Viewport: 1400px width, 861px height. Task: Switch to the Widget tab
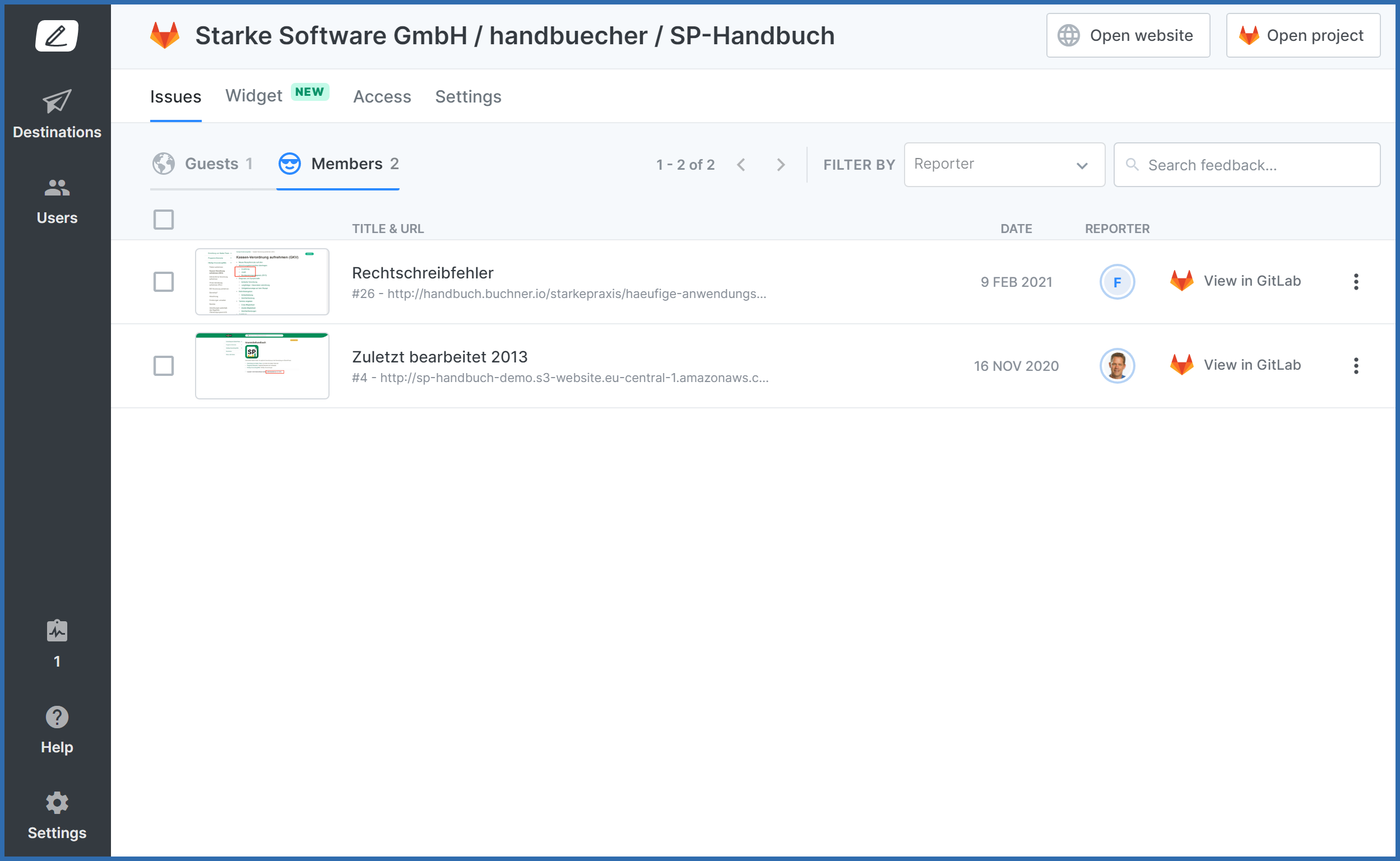(x=254, y=96)
